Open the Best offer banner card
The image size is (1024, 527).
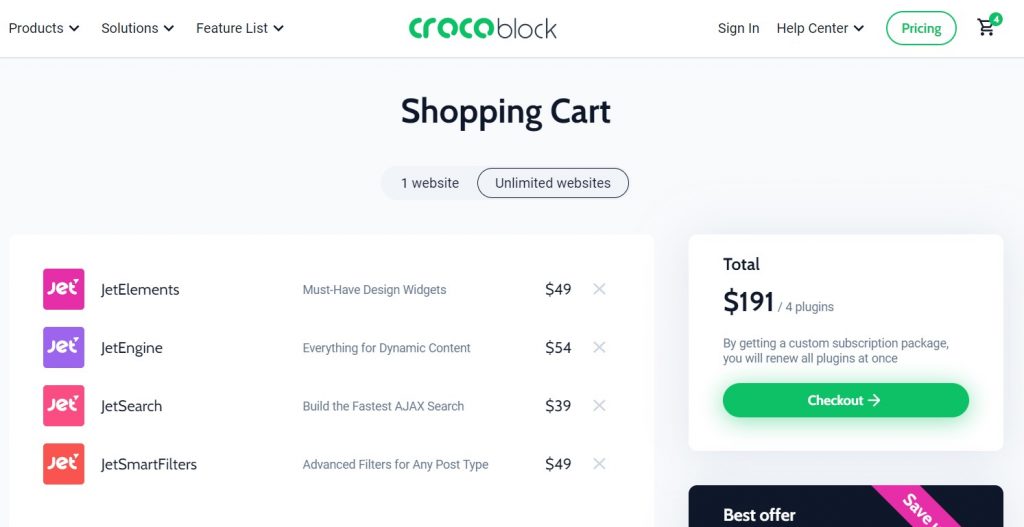tap(846, 506)
